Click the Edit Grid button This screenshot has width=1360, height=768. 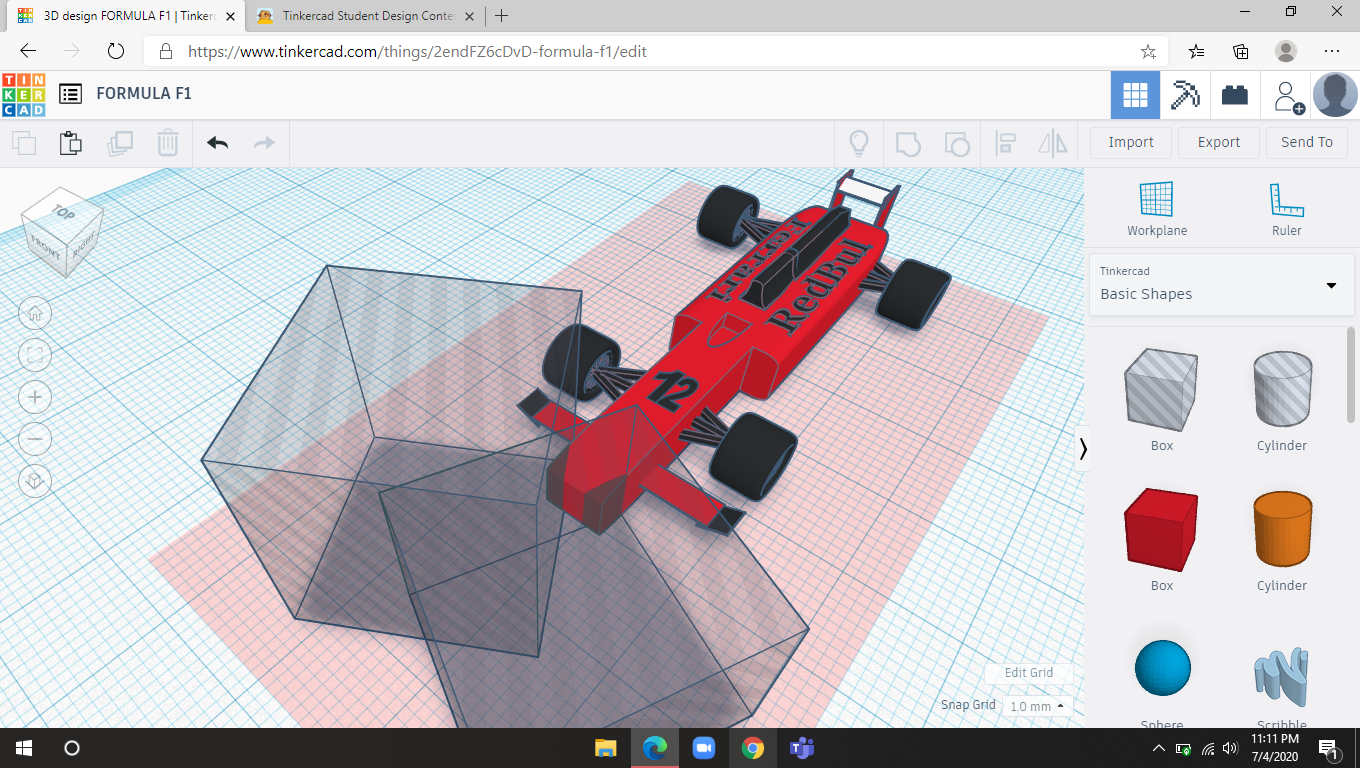pos(1028,673)
